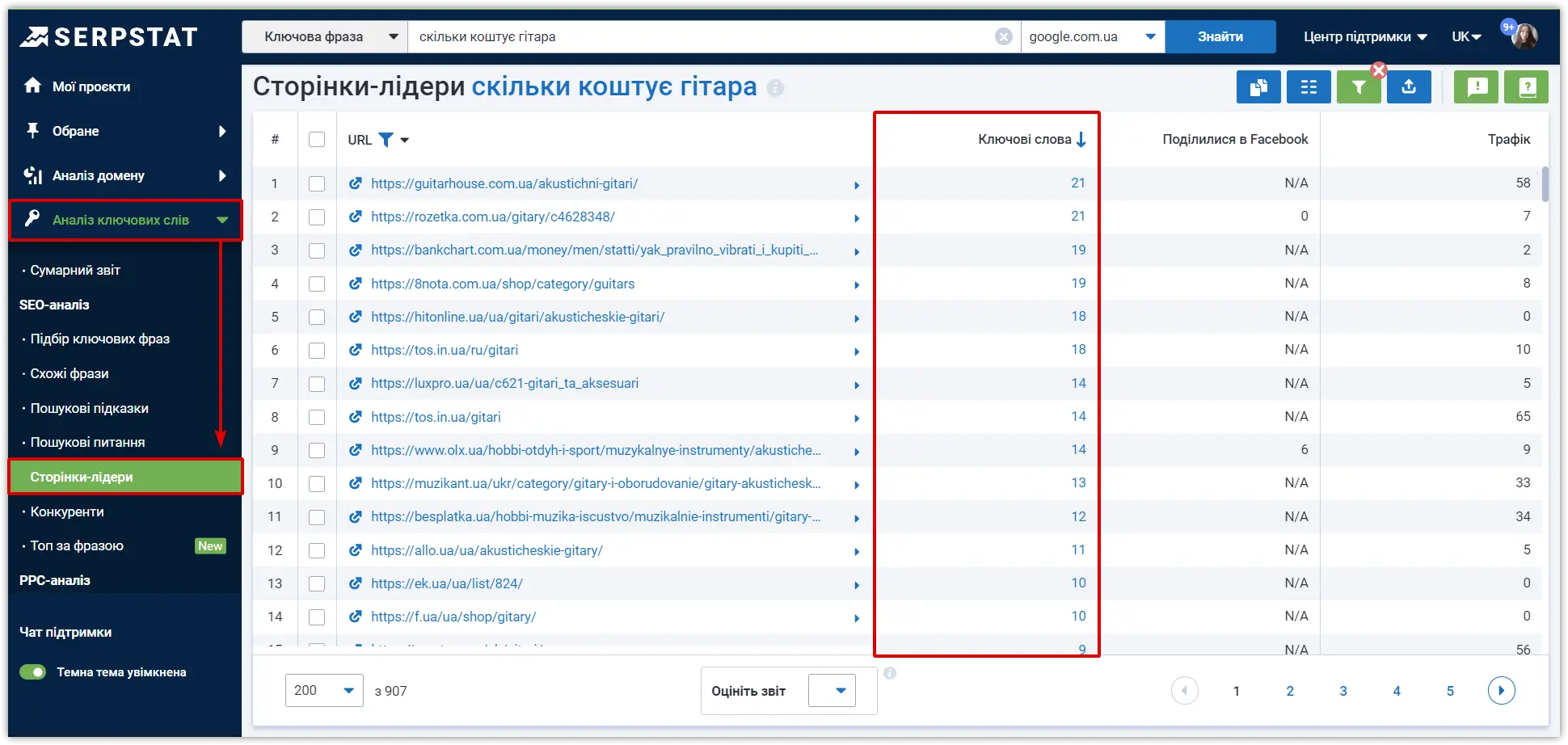This screenshot has width=1568, height=745.
Task: Open the 200 rows per page dropdown
Action: click(x=324, y=691)
